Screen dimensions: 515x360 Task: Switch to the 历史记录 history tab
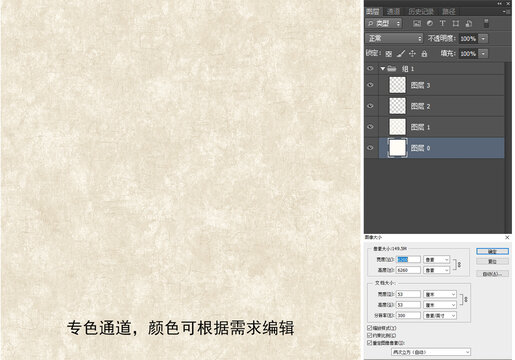pos(421,12)
